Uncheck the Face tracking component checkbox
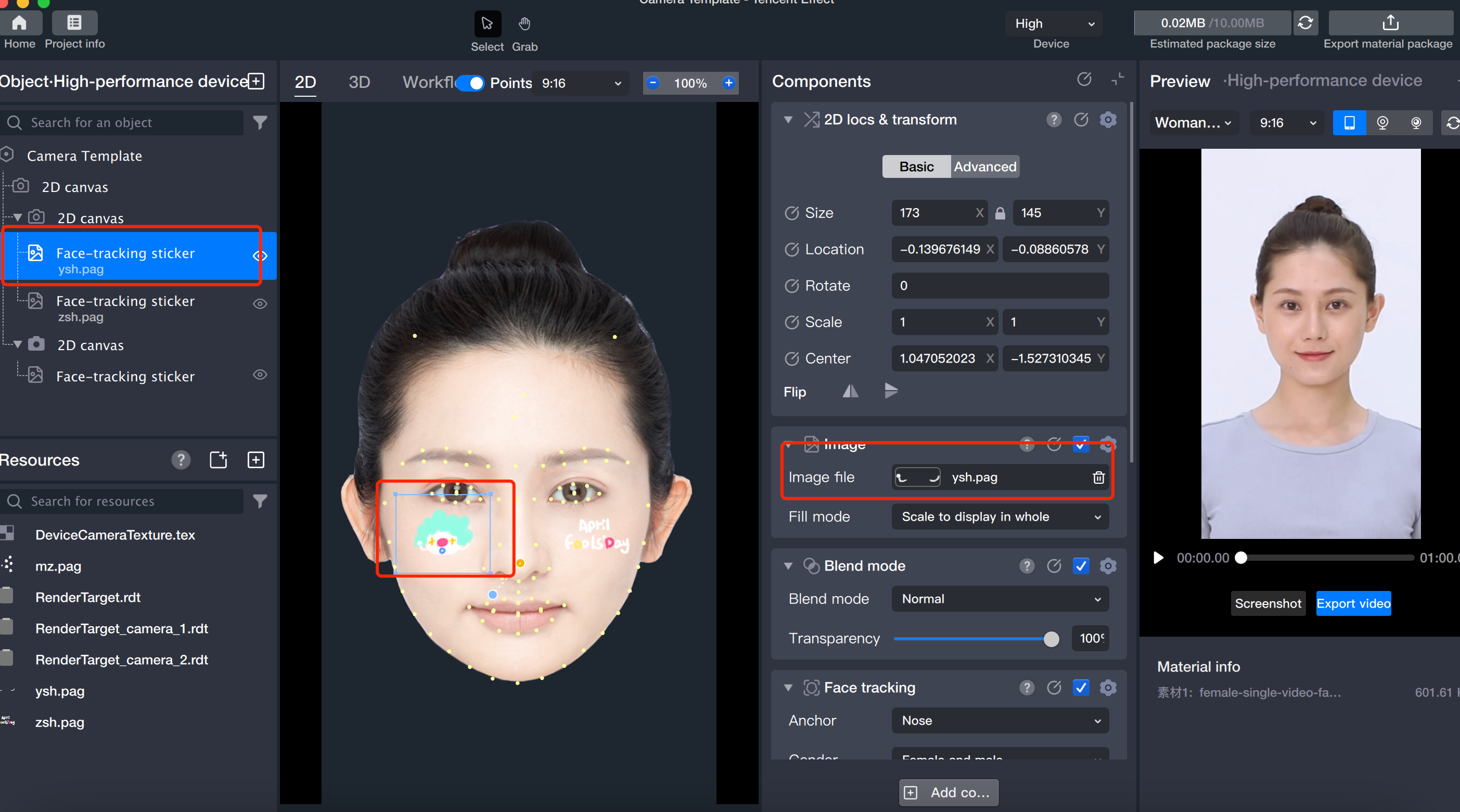 1081,687
